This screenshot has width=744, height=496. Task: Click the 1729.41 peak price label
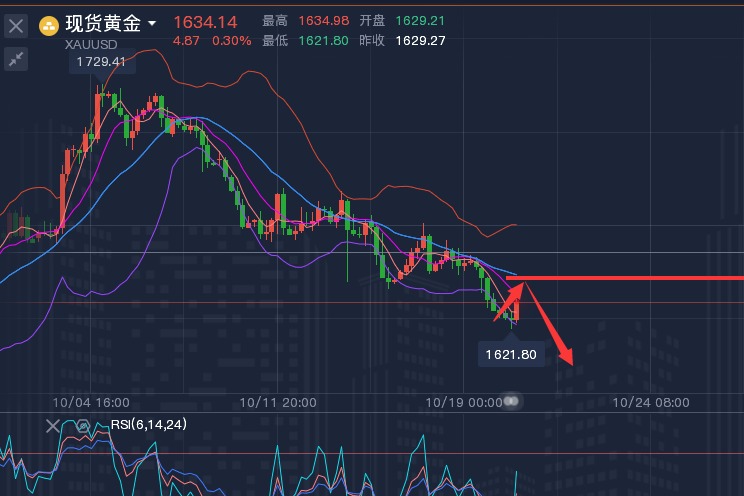point(100,62)
